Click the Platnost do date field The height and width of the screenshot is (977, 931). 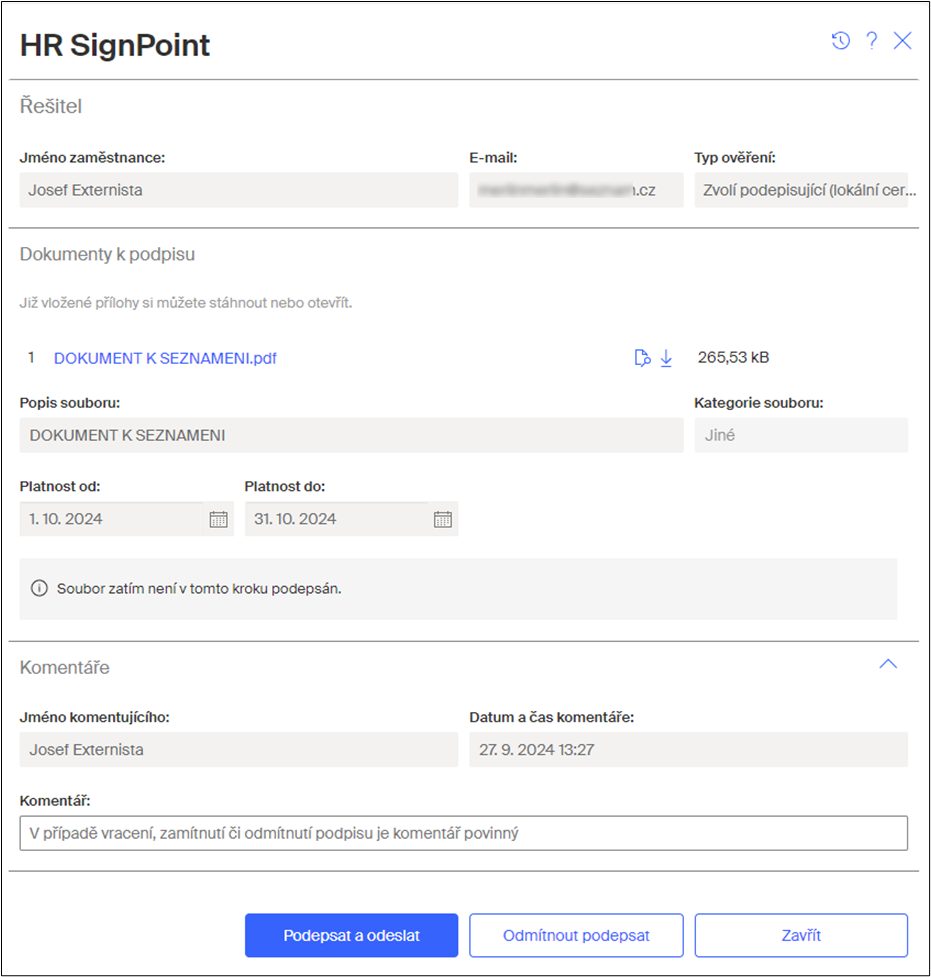(x=337, y=519)
